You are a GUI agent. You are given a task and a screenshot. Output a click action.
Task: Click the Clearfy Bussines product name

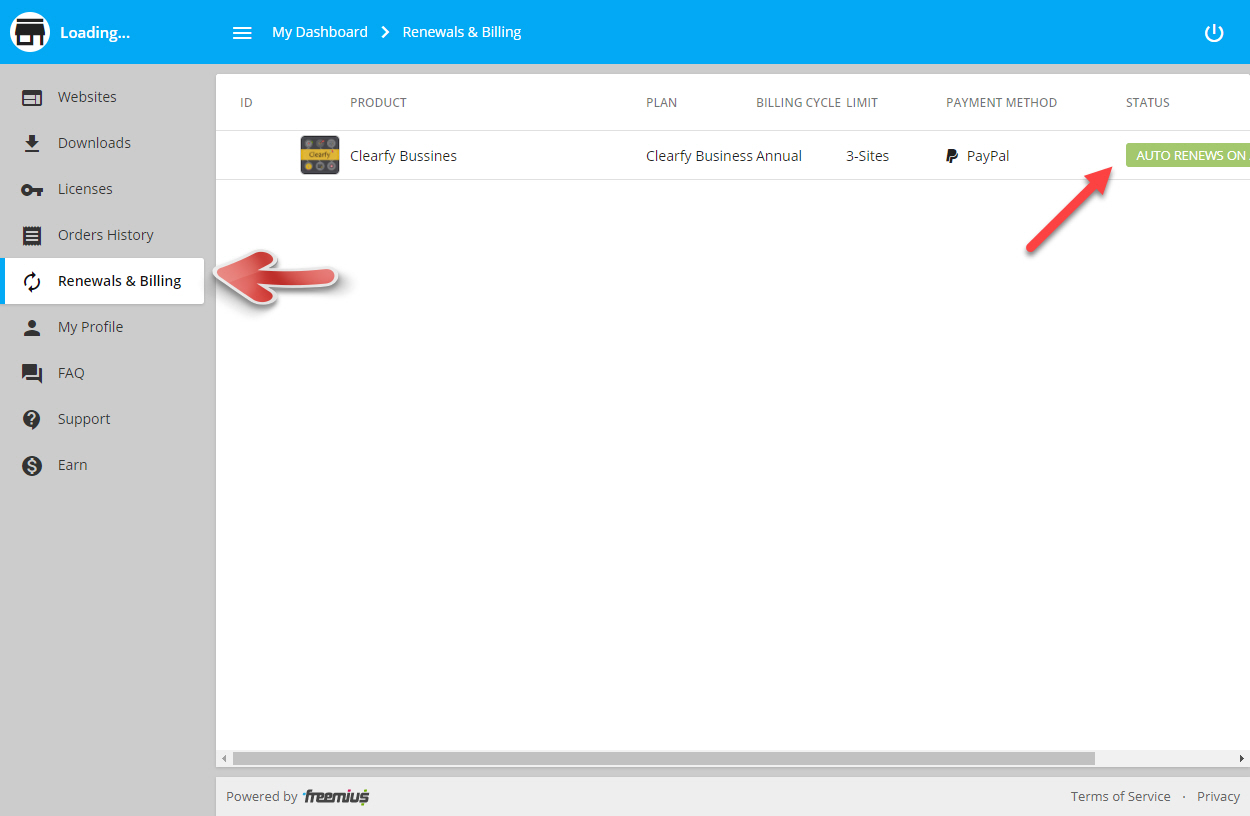click(x=403, y=156)
